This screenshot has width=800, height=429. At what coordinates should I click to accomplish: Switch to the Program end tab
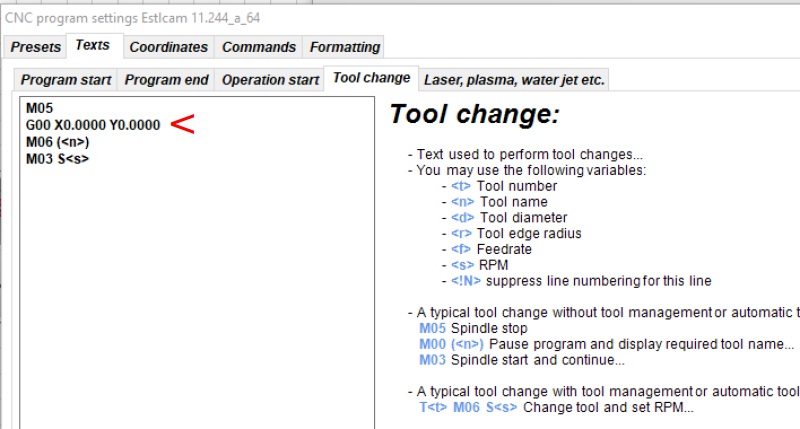[167, 80]
